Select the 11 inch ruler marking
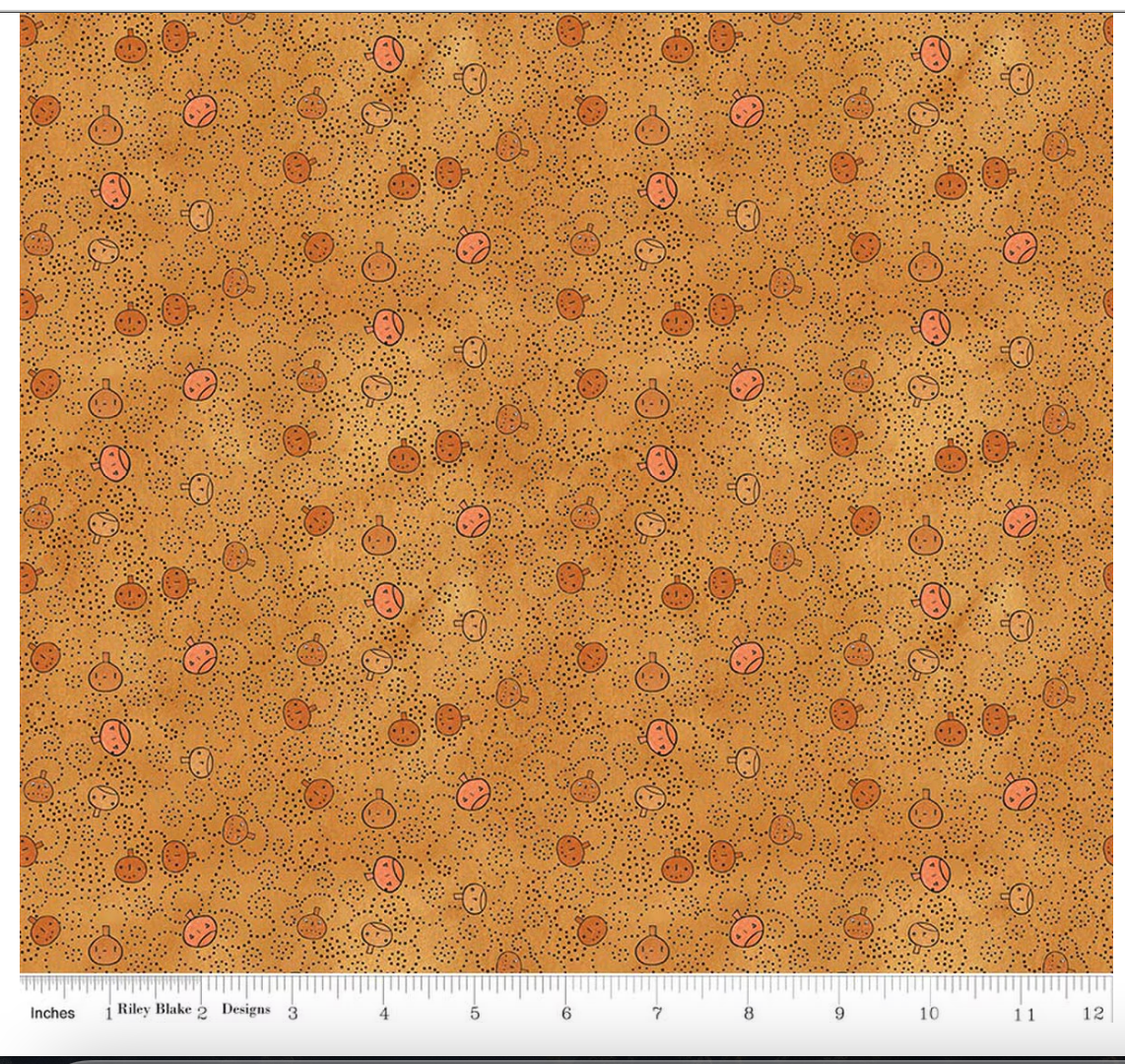 (1024, 1013)
